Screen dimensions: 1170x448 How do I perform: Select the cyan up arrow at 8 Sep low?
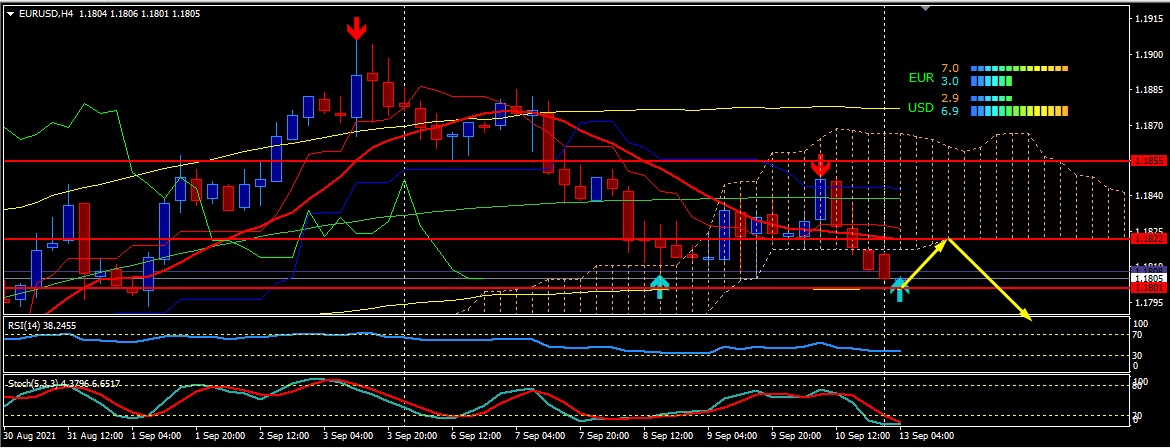659,286
